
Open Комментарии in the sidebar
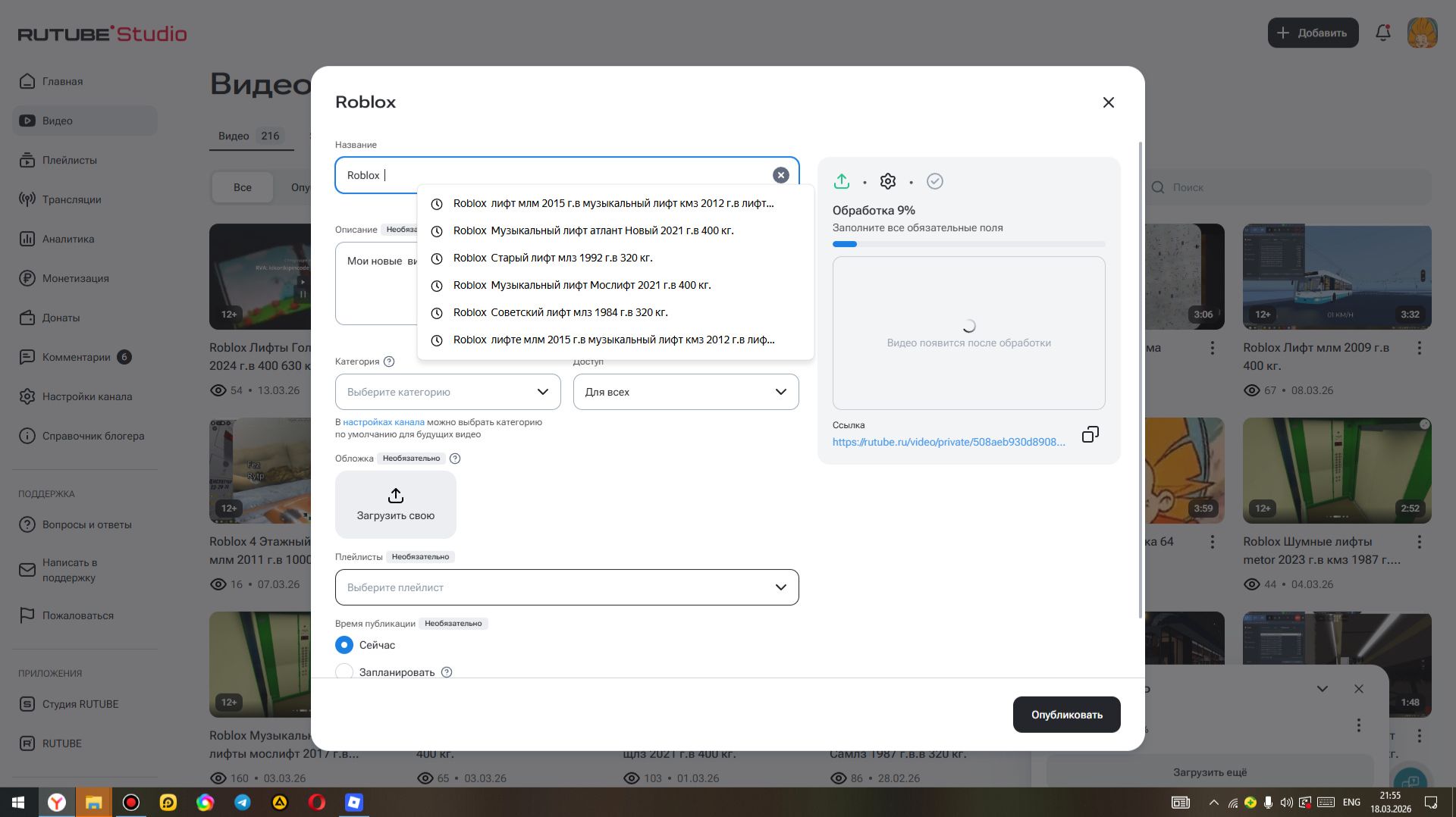click(85, 357)
